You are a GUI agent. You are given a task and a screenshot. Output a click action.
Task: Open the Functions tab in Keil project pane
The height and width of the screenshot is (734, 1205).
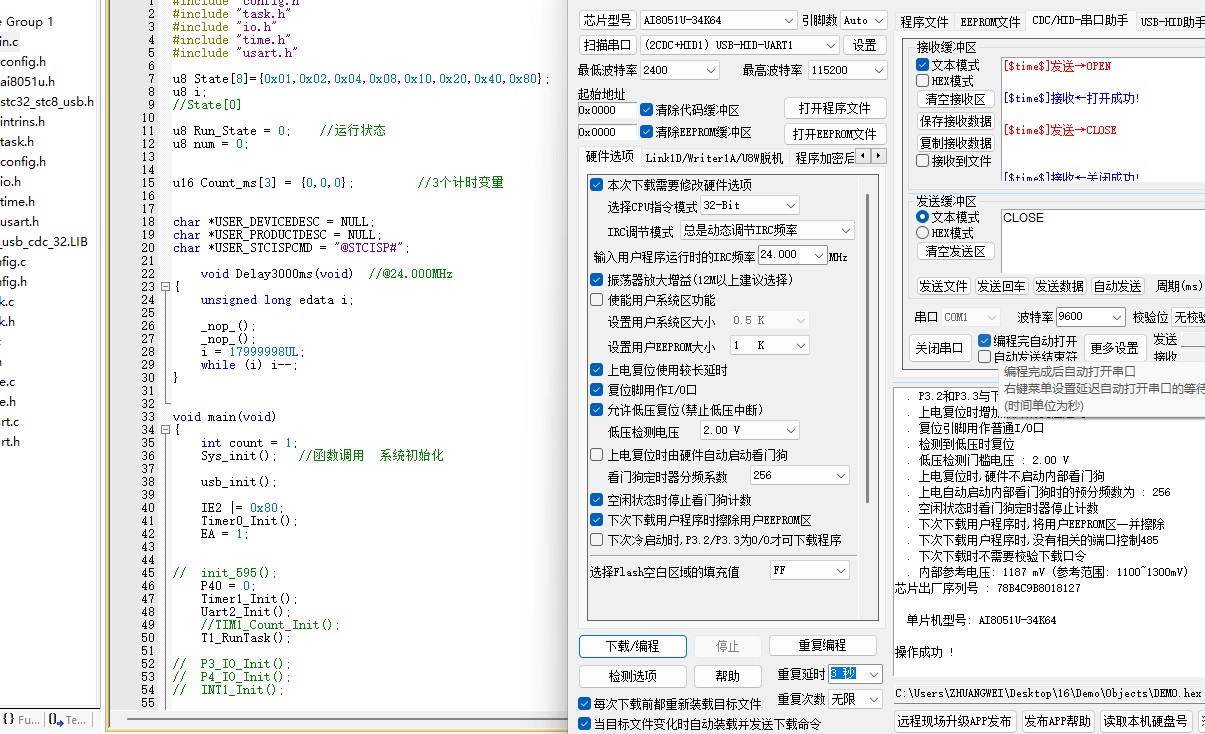21,719
